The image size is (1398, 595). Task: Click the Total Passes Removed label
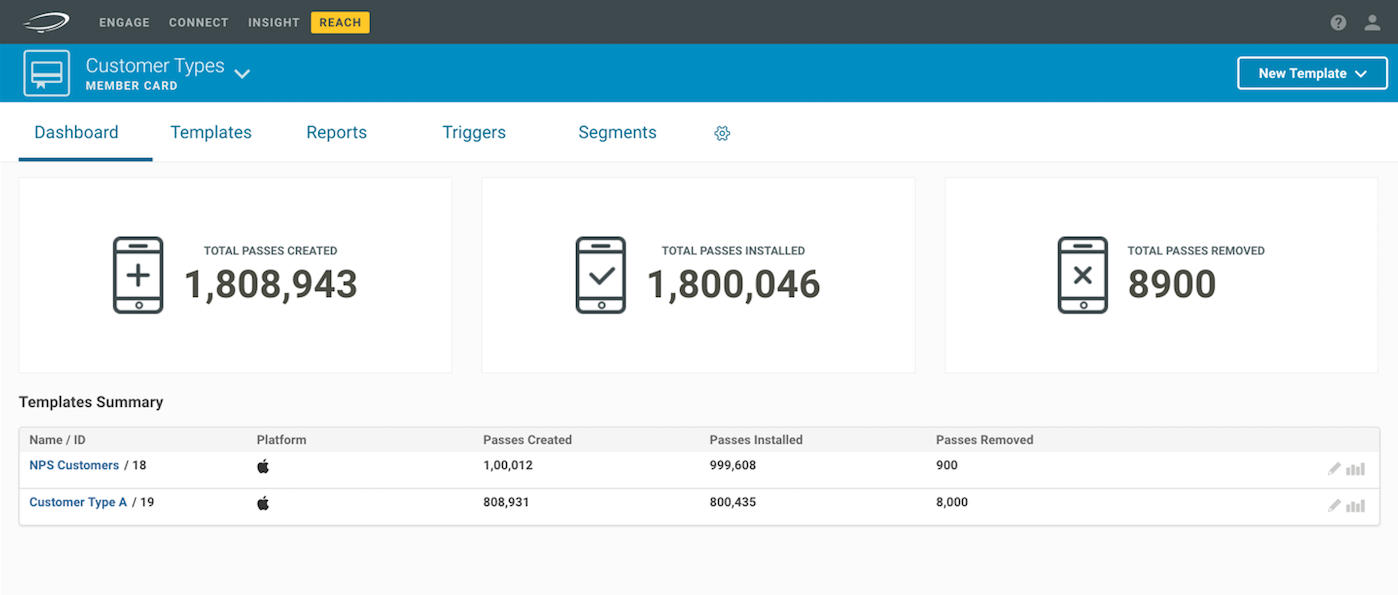(1196, 251)
